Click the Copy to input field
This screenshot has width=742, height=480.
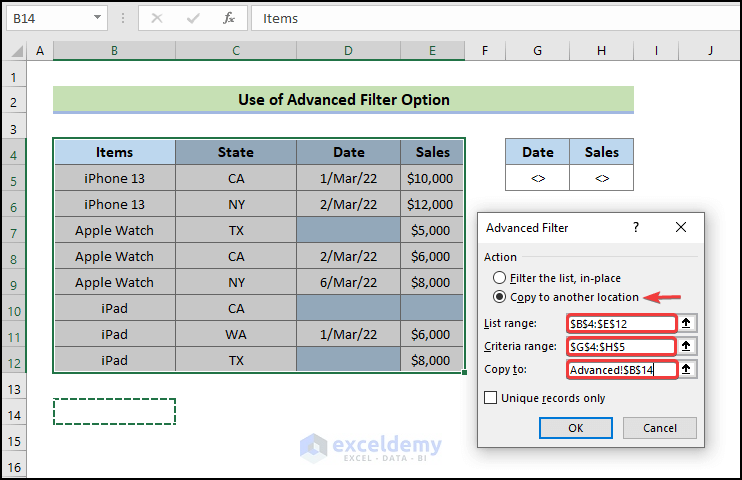[x=621, y=370]
